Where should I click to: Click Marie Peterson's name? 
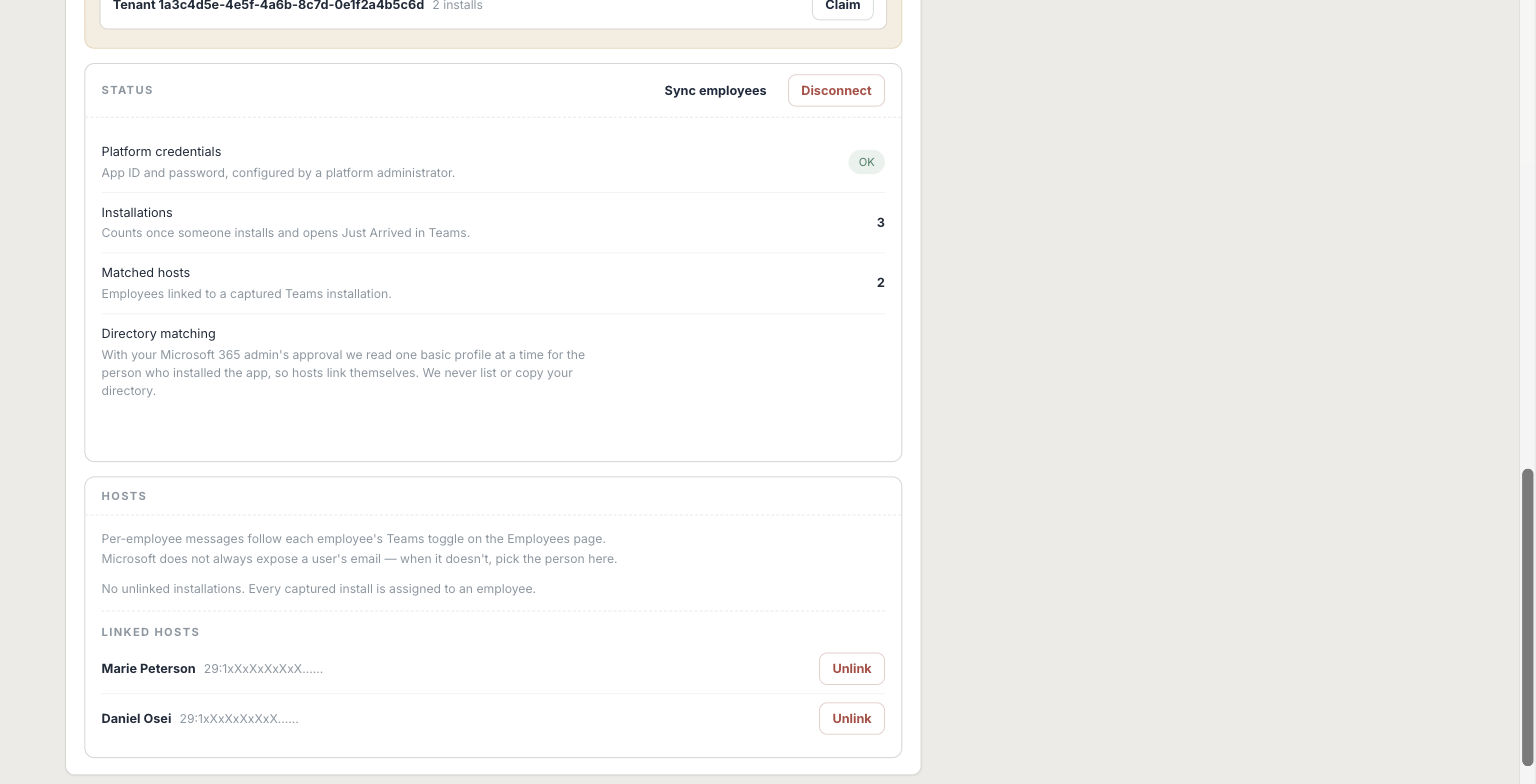[x=148, y=669]
